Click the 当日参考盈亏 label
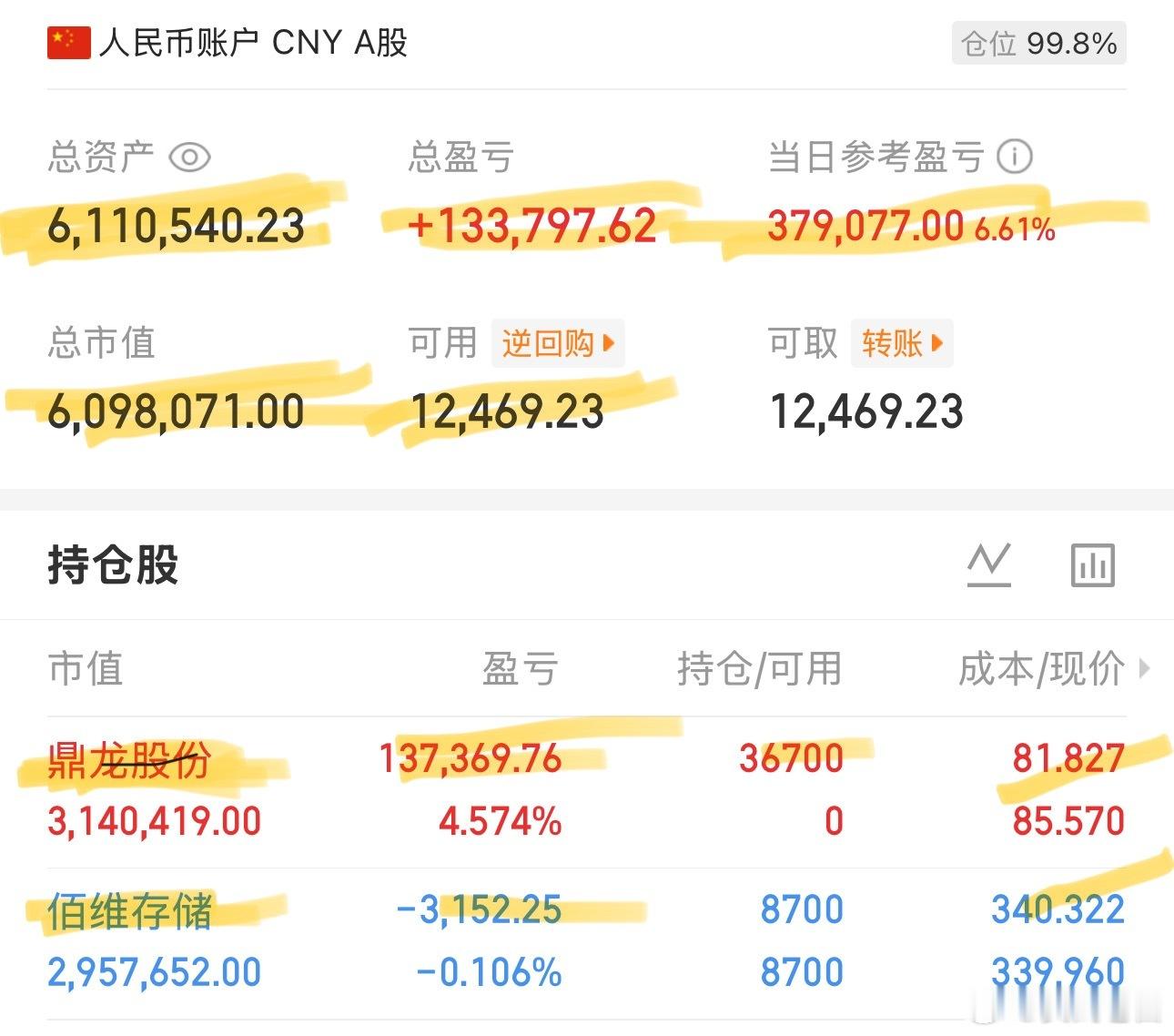Image resolution: width=1174 pixels, height=1036 pixels. coord(875,157)
